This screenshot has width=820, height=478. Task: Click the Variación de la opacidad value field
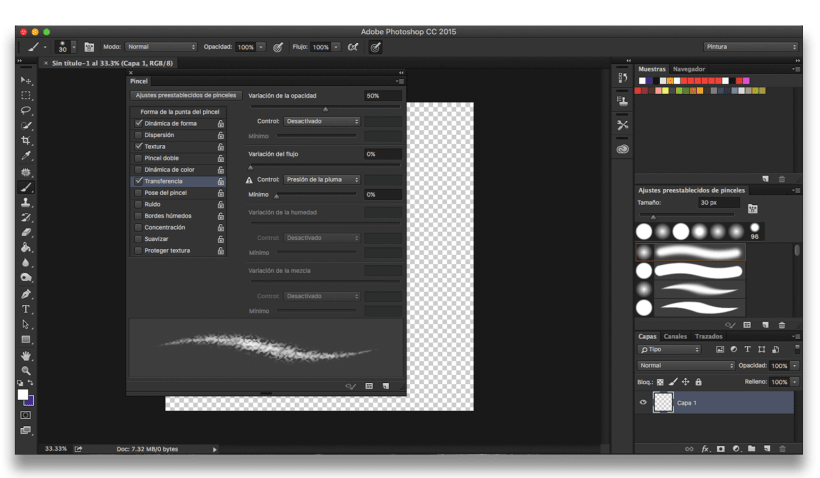point(383,96)
